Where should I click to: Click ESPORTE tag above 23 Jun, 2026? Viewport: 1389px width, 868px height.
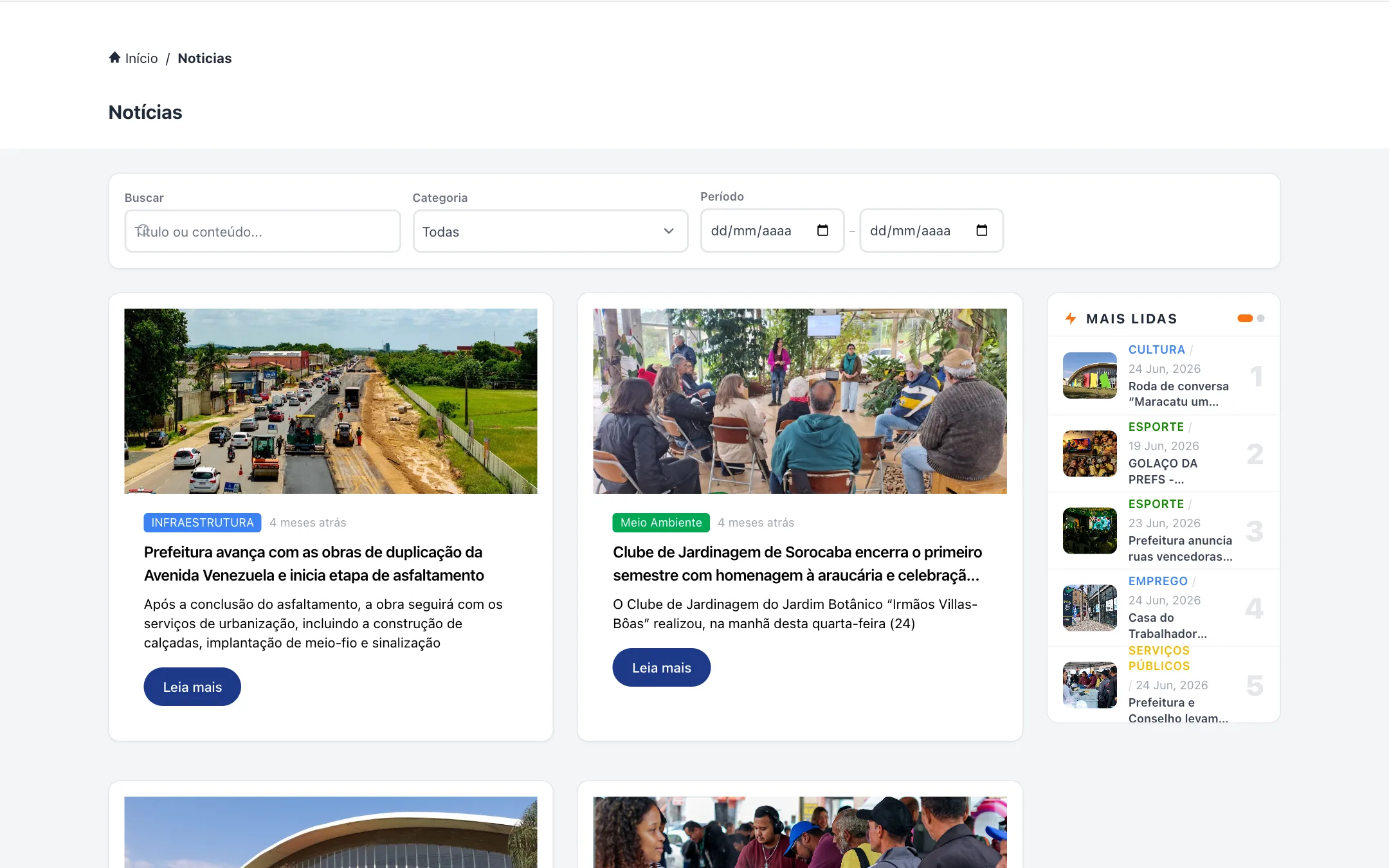tap(1156, 504)
